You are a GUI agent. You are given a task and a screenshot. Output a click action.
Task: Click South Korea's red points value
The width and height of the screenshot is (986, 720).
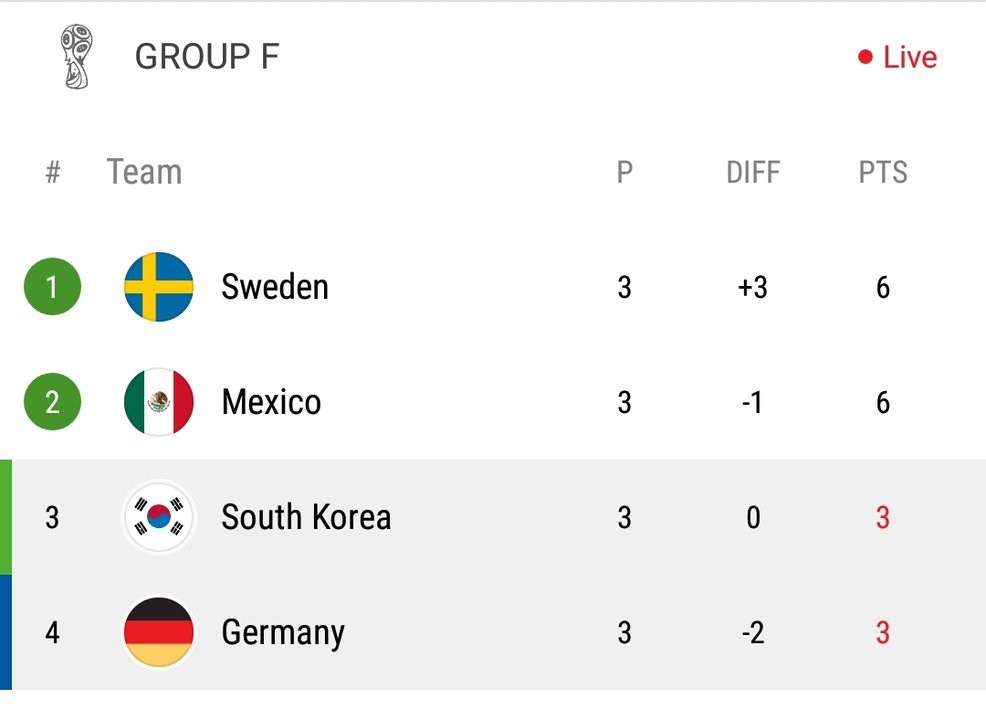pyautogui.click(x=883, y=518)
